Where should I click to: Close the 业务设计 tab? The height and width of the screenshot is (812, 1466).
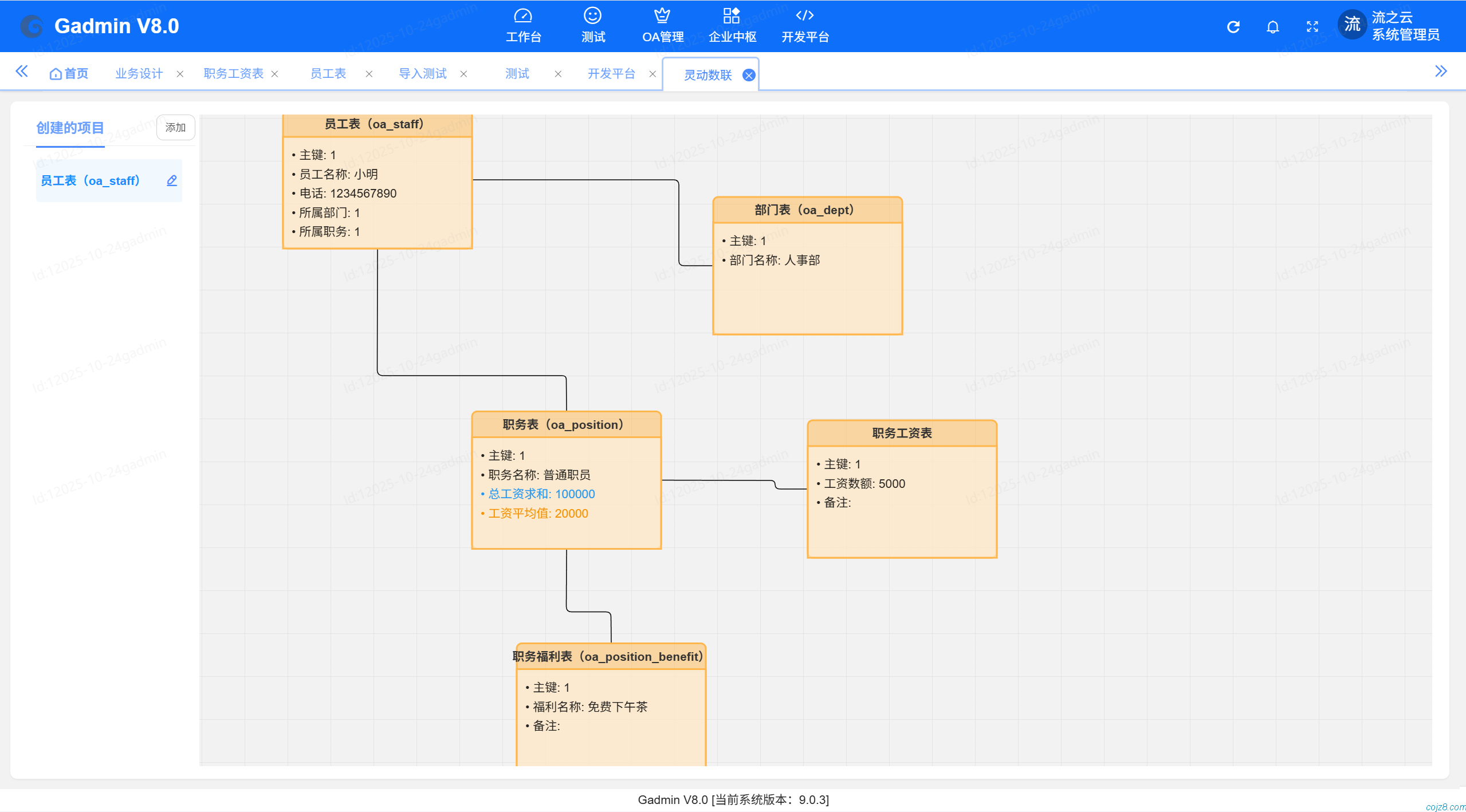(x=180, y=74)
